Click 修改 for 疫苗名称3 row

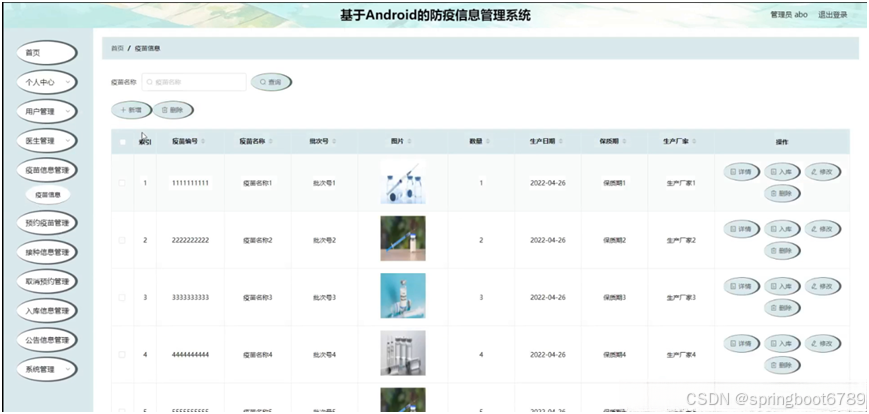coord(822,286)
